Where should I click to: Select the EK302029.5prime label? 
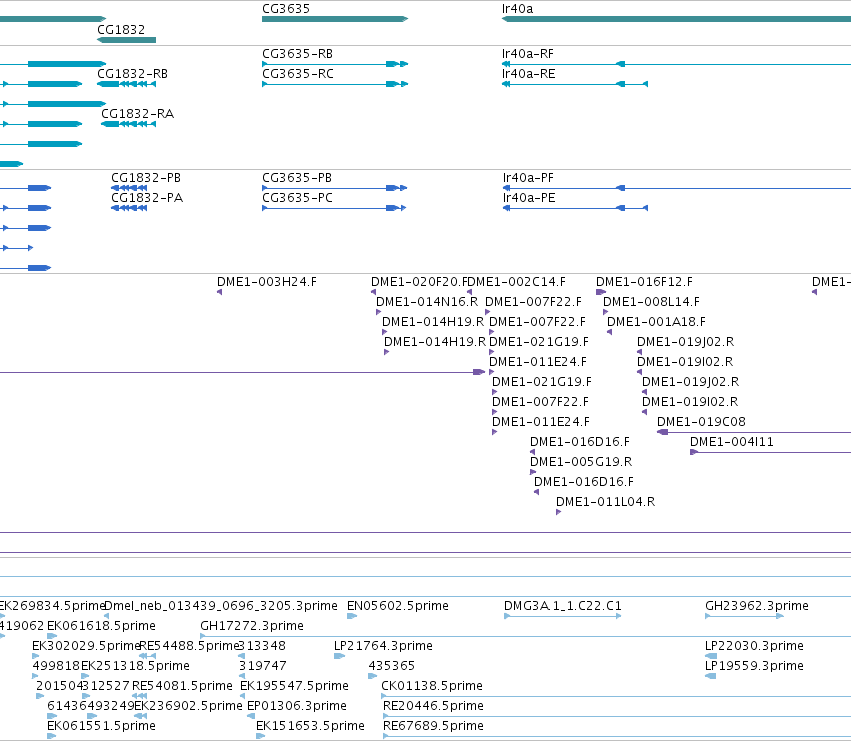pos(86,646)
